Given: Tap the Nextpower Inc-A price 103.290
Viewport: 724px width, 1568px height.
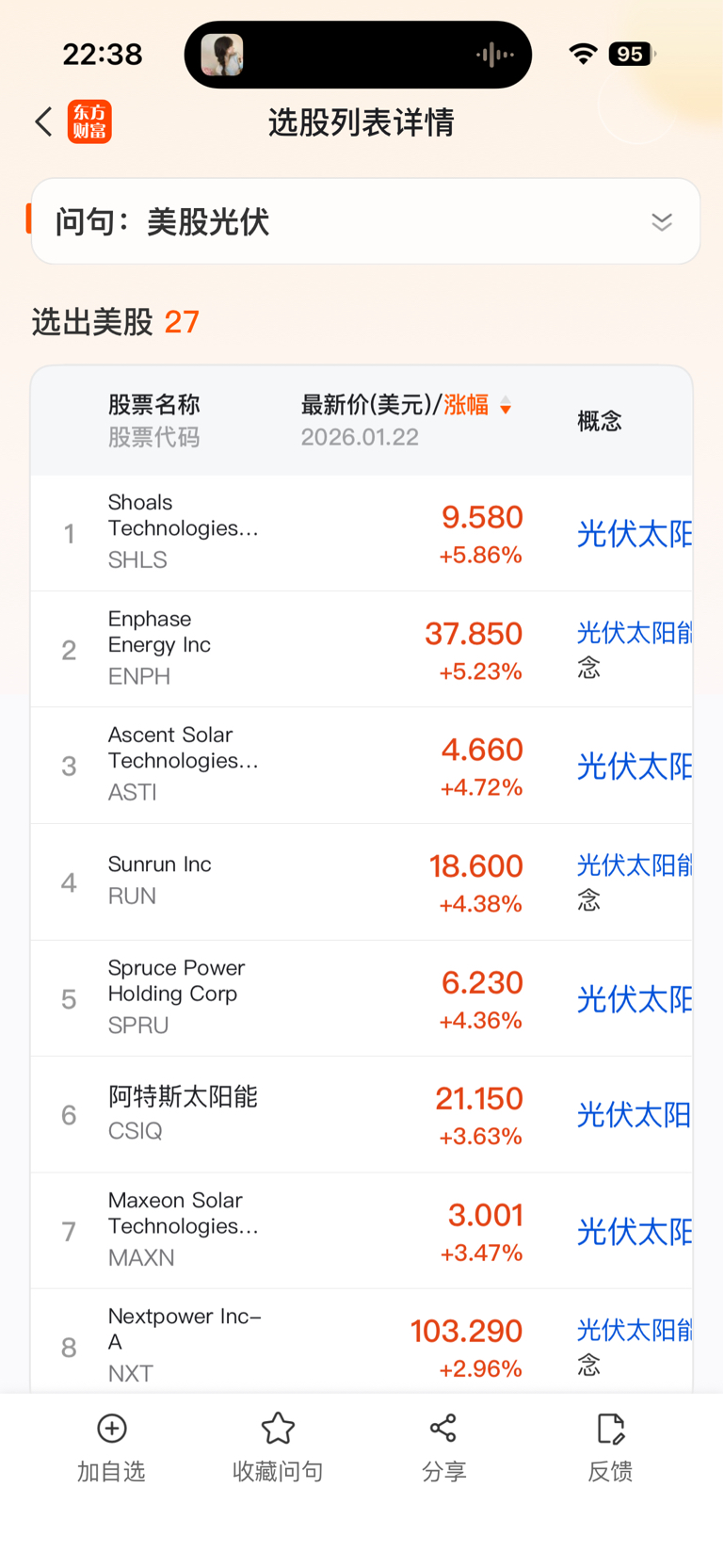Looking at the screenshot, I should tap(466, 1331).
